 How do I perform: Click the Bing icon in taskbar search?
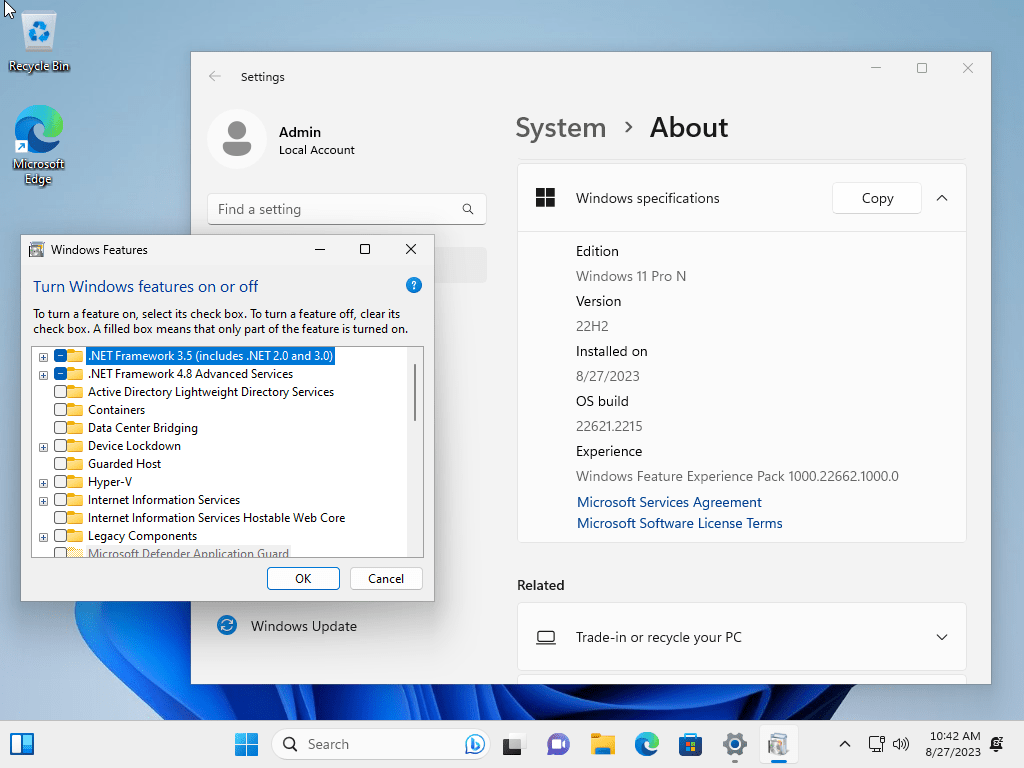pyautogui.click(x=475, y=744)
